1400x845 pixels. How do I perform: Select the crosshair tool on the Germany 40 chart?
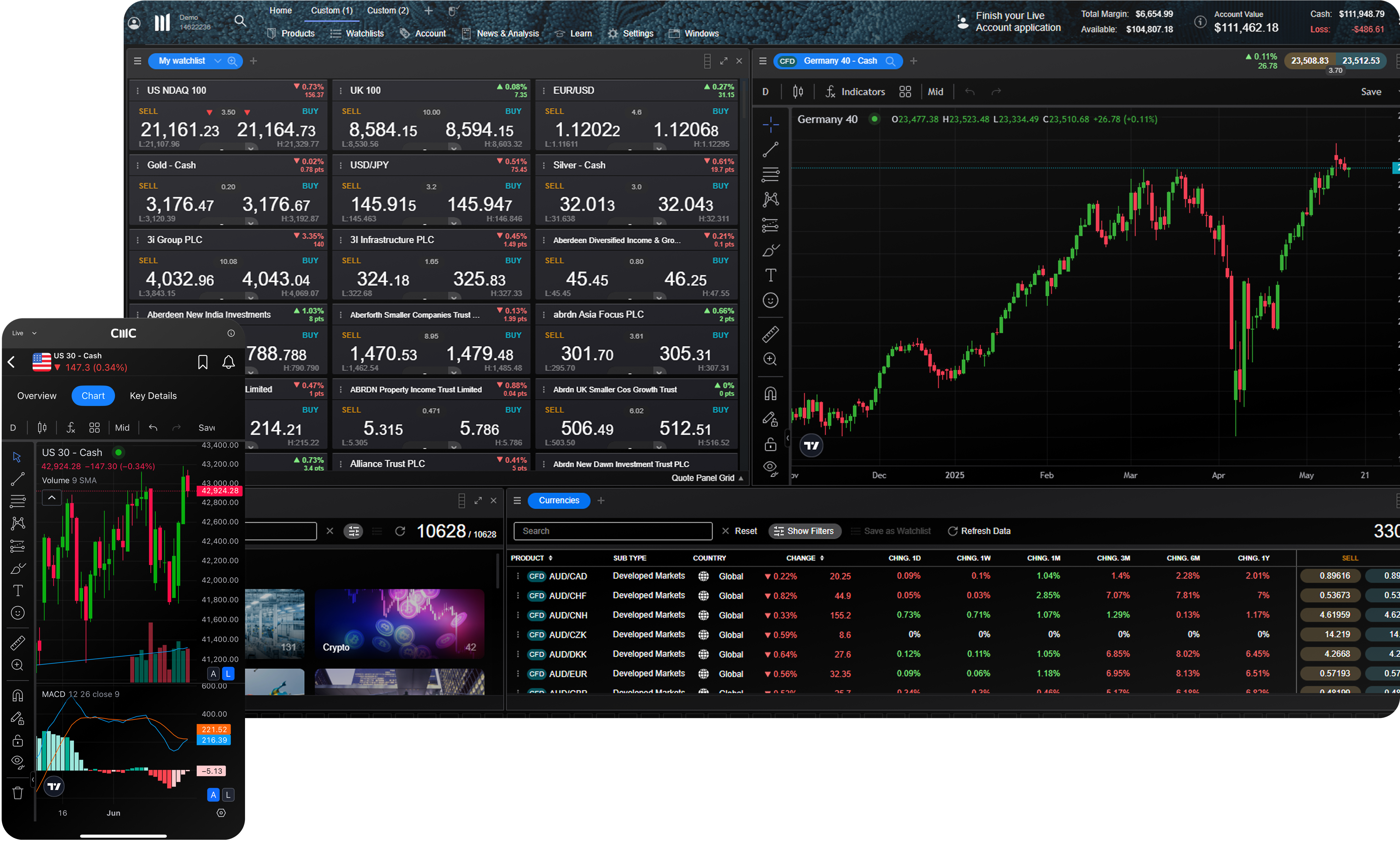(x=770, y=124)
